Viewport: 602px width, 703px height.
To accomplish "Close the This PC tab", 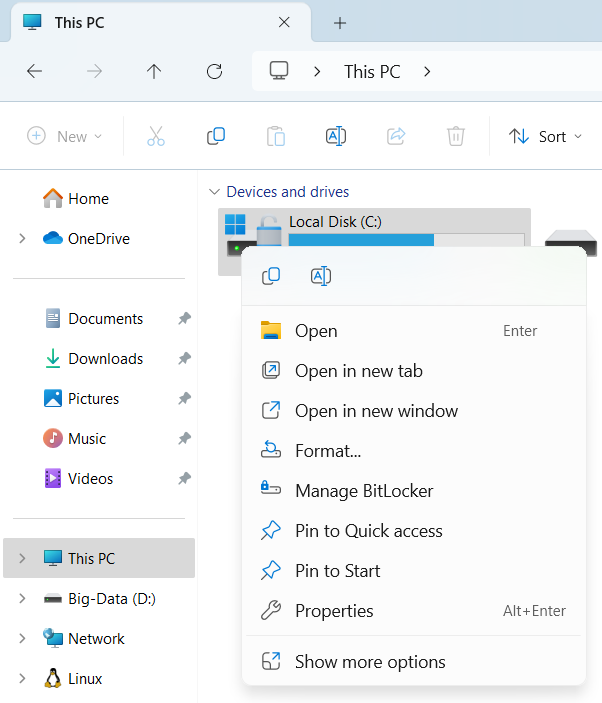I will (x=284, y=22).
